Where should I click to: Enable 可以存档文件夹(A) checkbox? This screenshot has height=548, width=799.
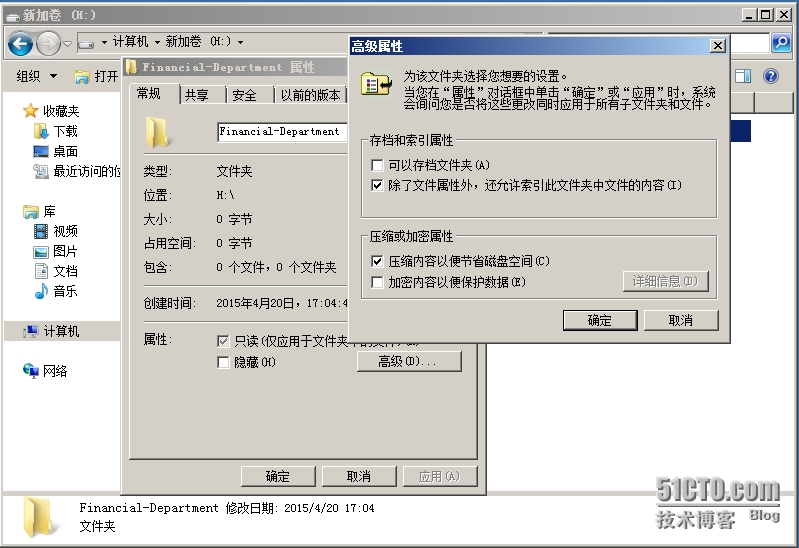click(377, 165)
